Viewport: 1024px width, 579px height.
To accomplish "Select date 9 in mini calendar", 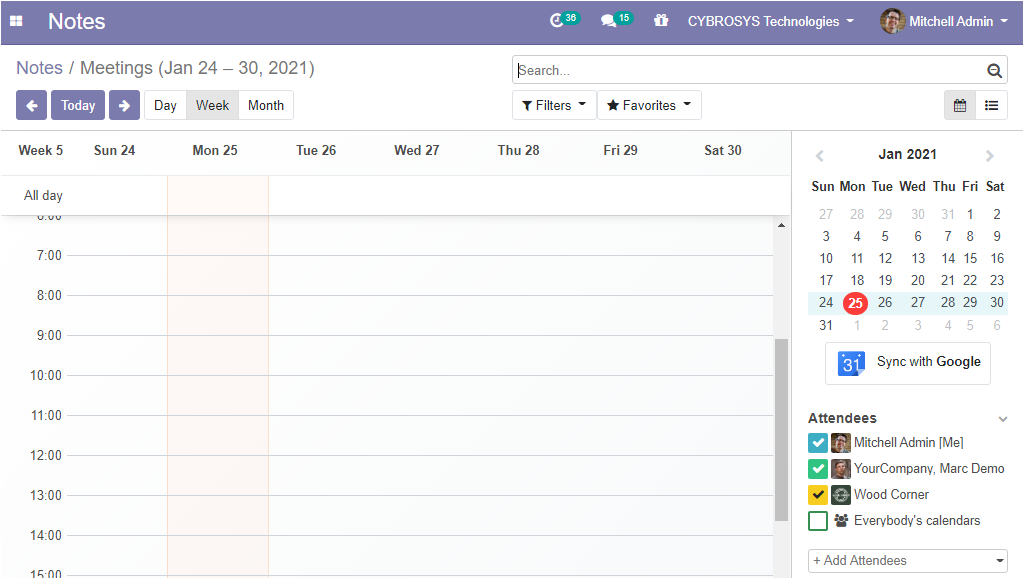I will (x=997, y=236).
